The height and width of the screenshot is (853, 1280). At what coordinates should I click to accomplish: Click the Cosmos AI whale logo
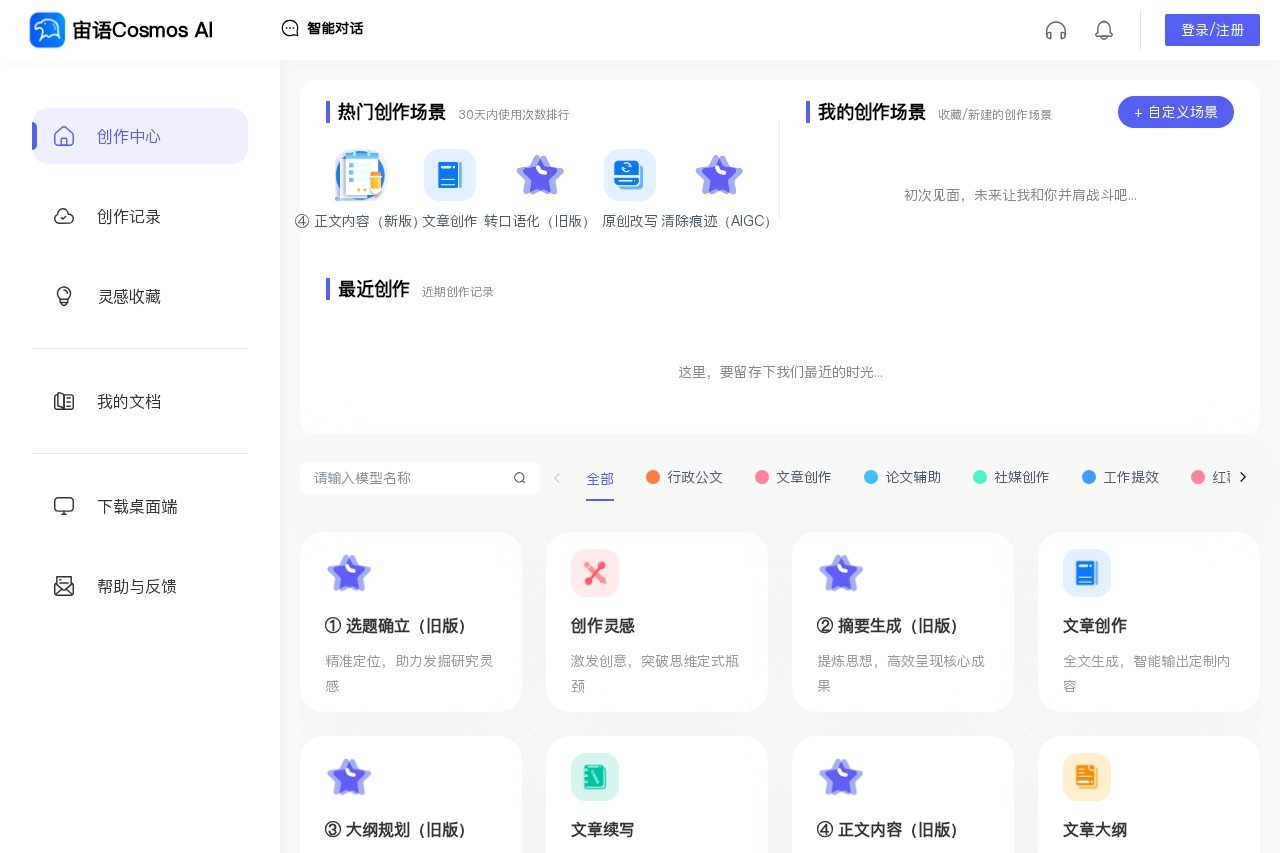click(x=47, y=30)
